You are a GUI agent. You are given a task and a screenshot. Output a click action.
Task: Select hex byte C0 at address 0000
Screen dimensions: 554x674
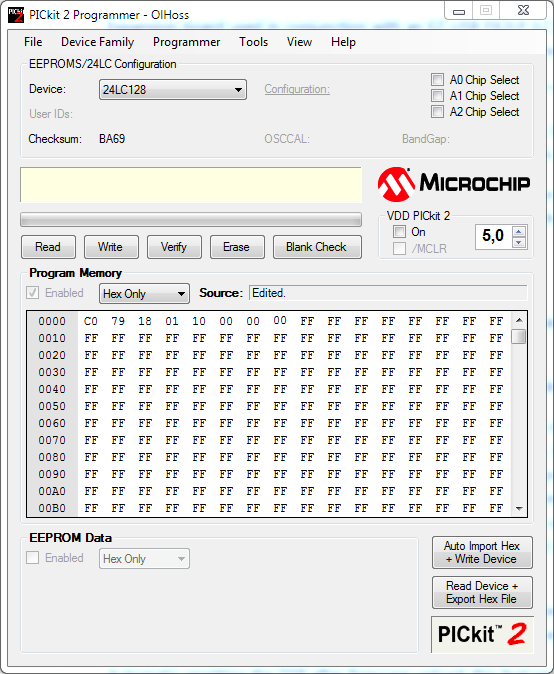pos(91,321)
